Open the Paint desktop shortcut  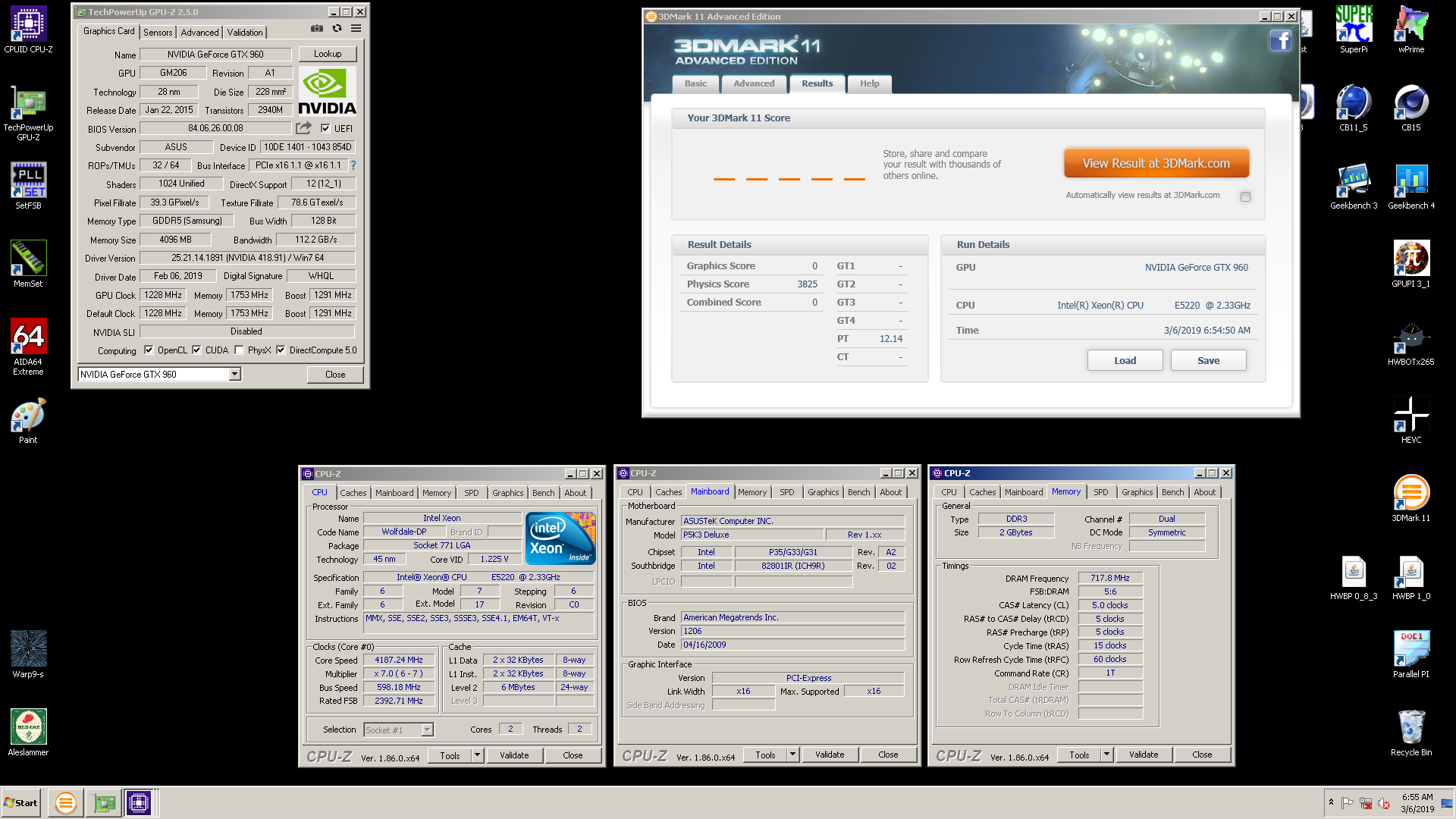[x=28, y=420]
